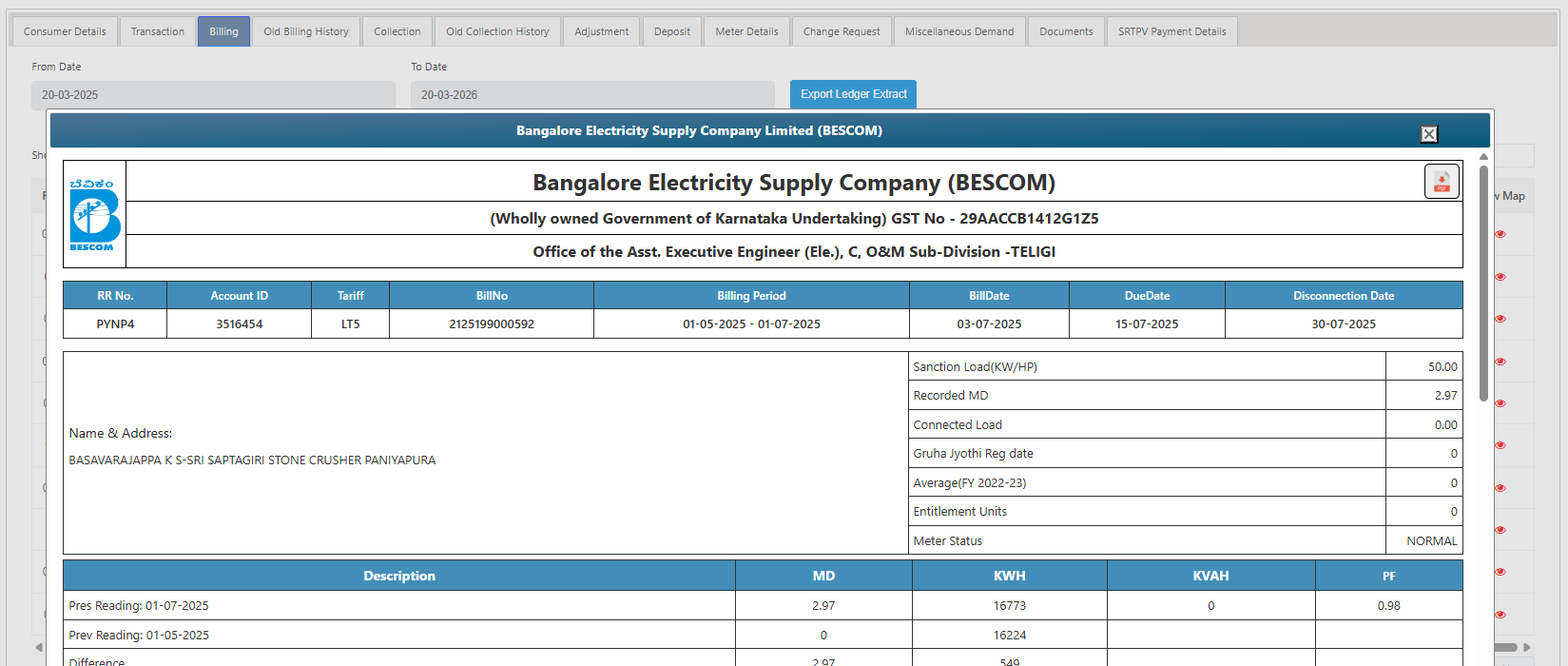Click the horizontal scrollbar's right arrow
The image size is (1568, 666).
pyautogui.click(x=1528, y=648)
